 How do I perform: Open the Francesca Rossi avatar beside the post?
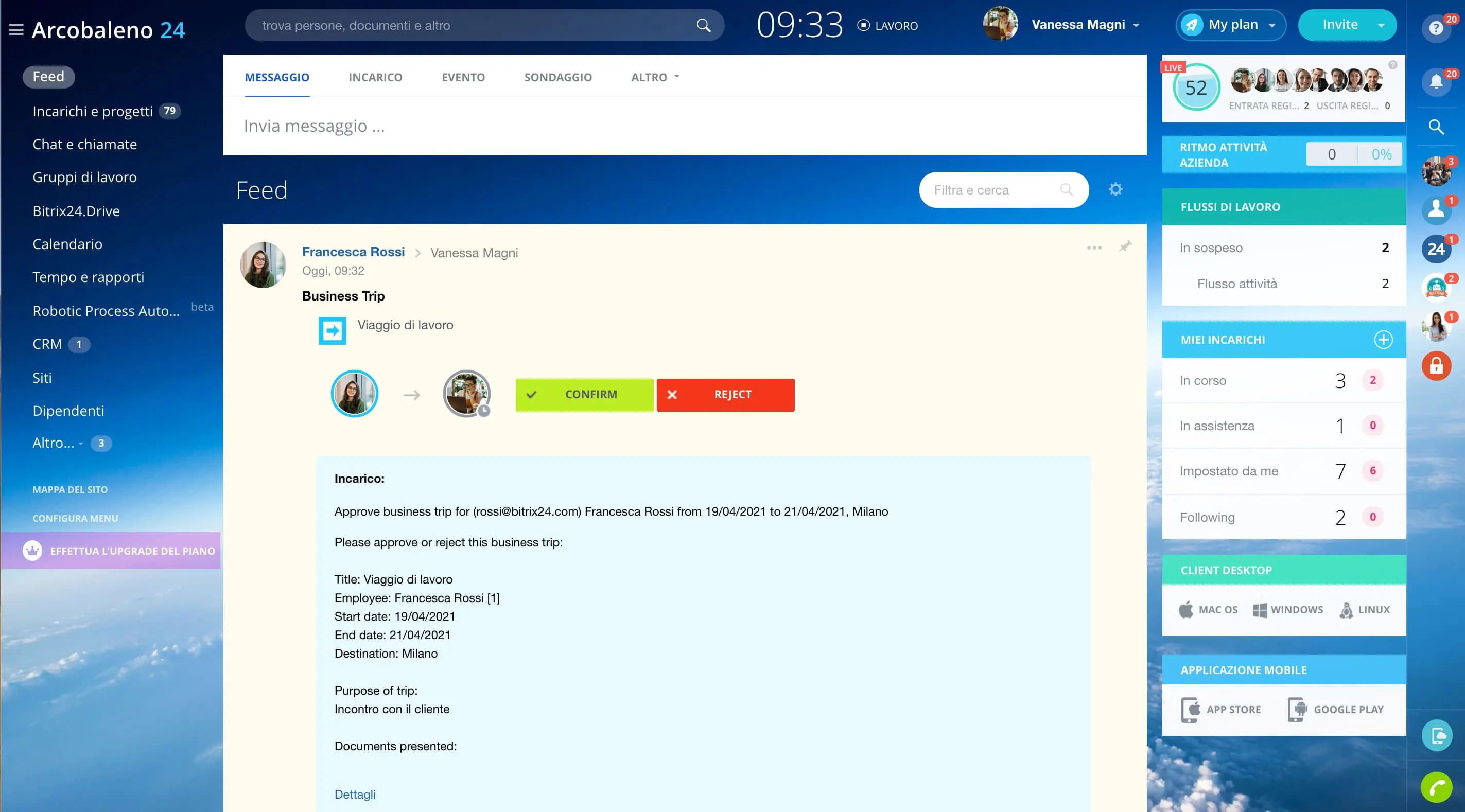(263, 265)
